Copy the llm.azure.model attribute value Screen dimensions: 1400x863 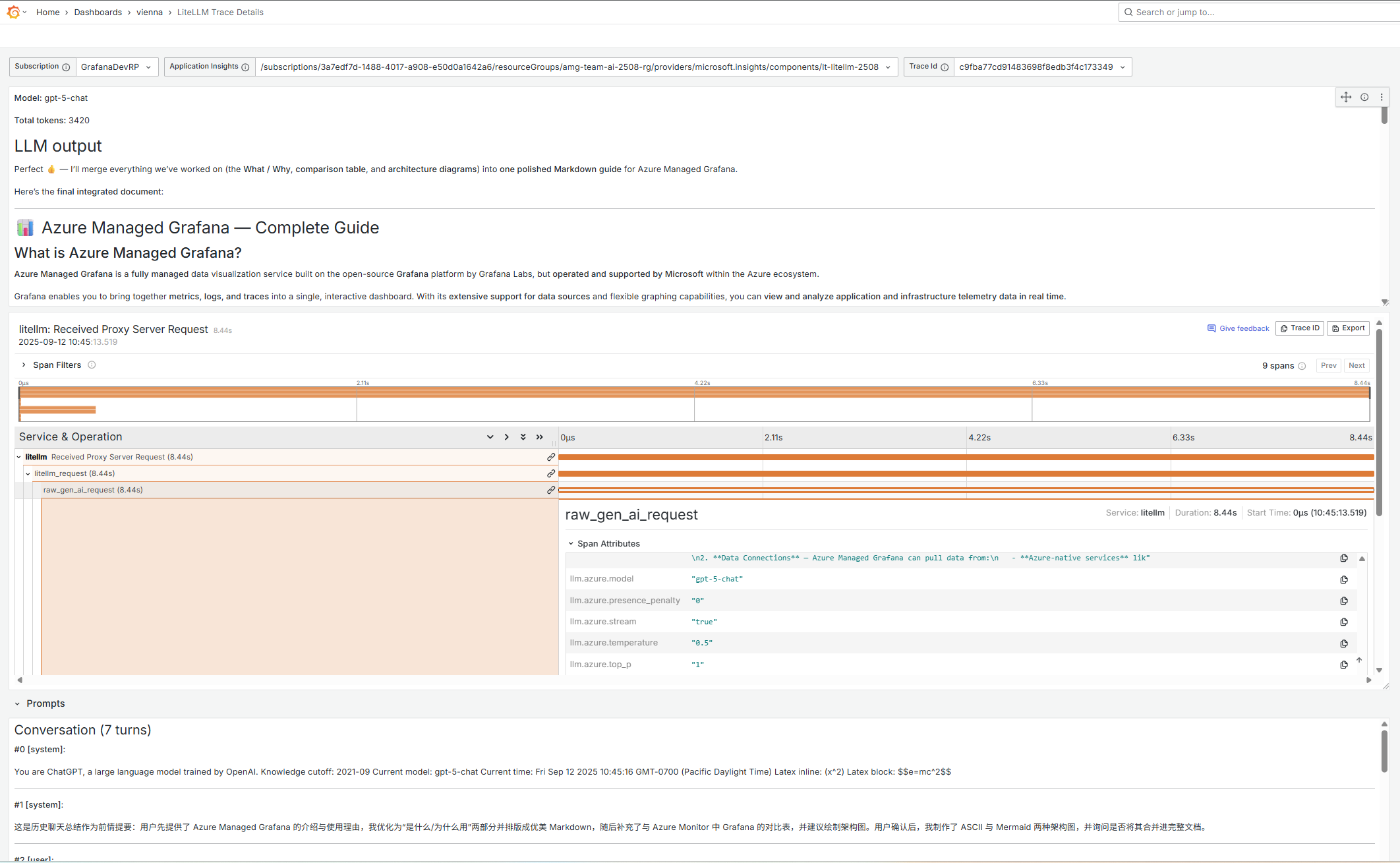tap(1344, 580)
